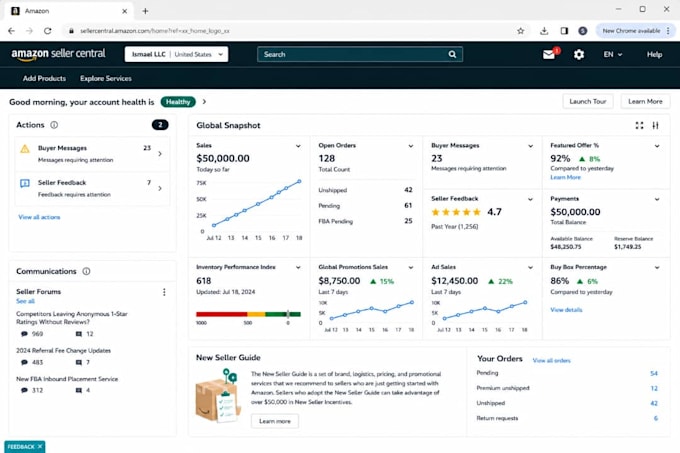The image size is (680, 453).
Task: Open the Chrome profile avatar
Action: point(583,31)
